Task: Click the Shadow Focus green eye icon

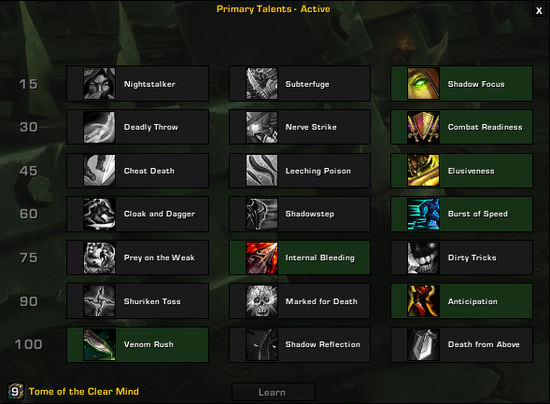Action: coord(423,83)
